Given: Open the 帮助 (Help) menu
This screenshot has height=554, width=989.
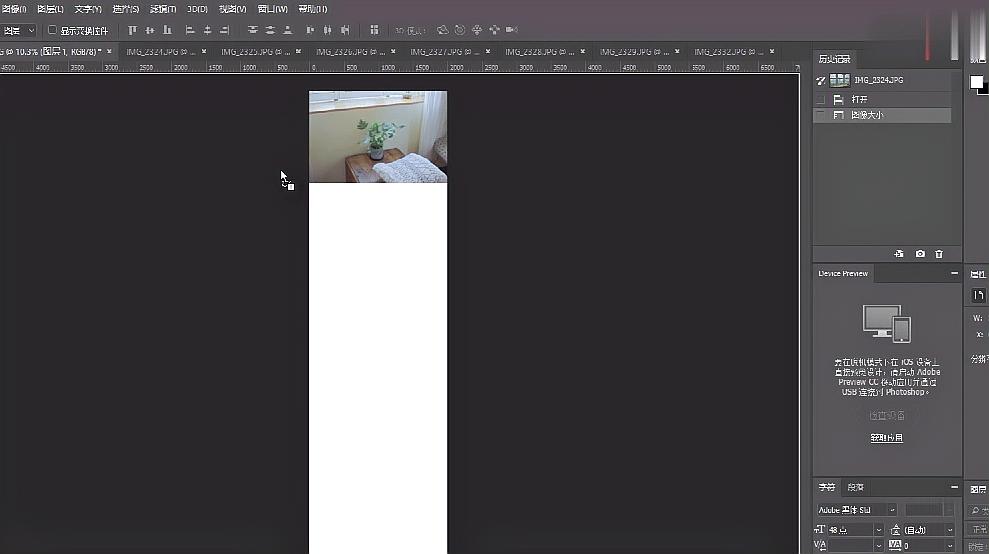Looking at the screenshot, I should [x=312, y=9].
